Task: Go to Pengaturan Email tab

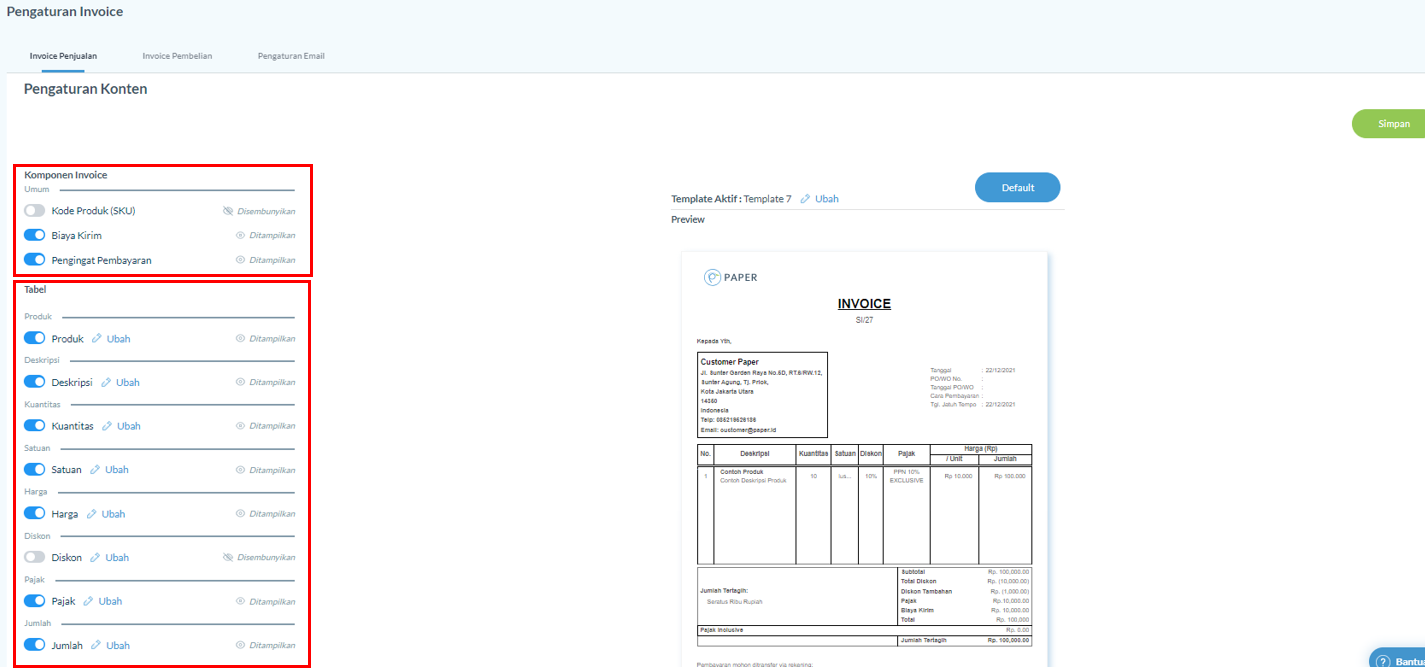Action: (291, 56)
